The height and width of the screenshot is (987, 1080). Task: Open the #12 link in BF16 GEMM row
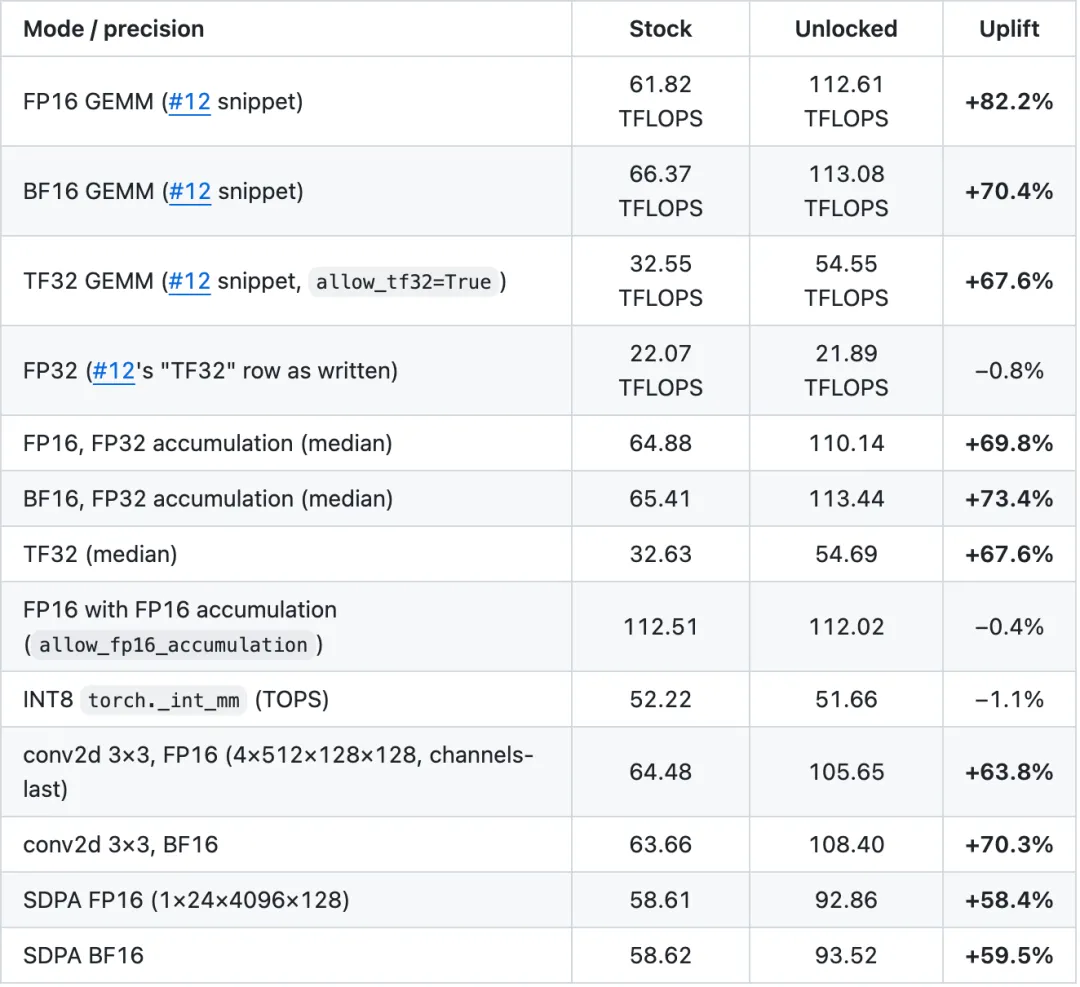[189, 191]
